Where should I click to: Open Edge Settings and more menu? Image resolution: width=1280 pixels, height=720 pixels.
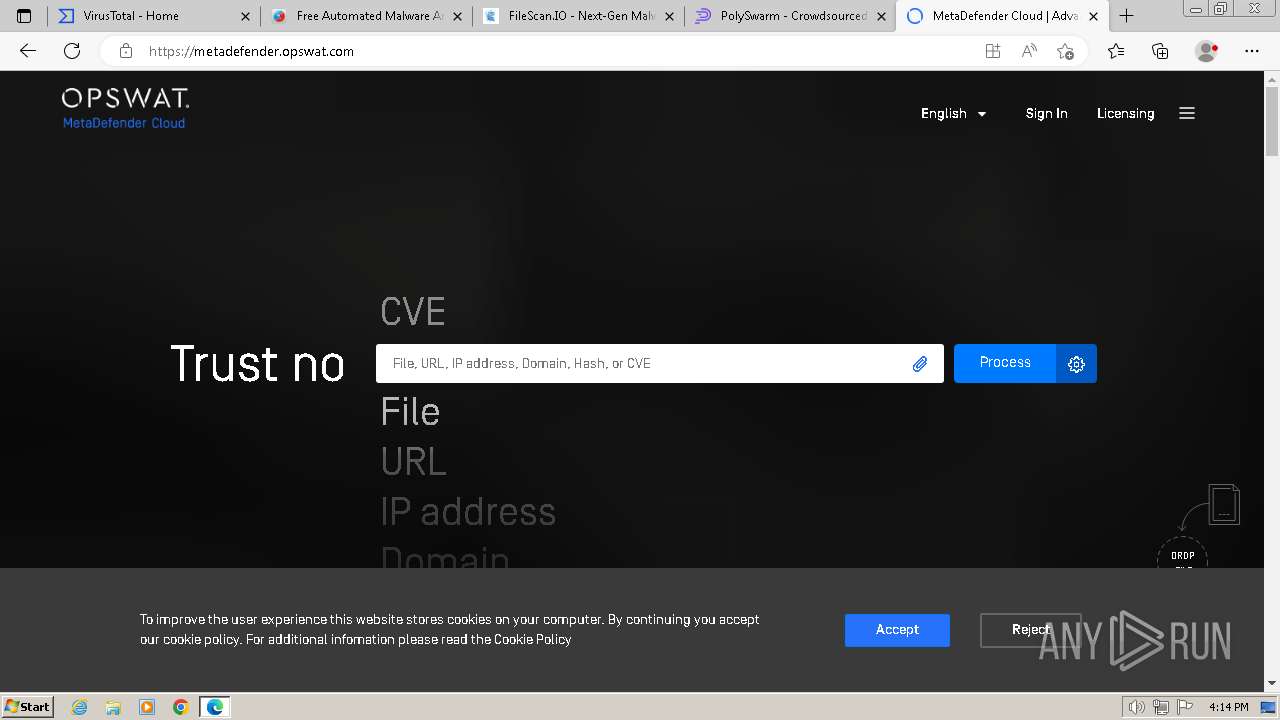pyautogui.click(x=1252, y=51)
